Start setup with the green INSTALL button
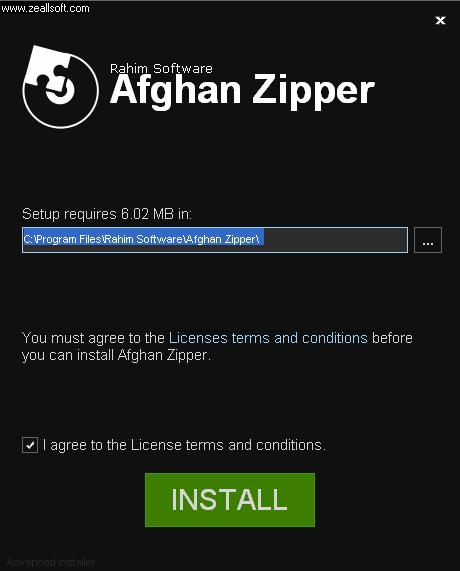The image size is (460, 571). coord(230,500)
